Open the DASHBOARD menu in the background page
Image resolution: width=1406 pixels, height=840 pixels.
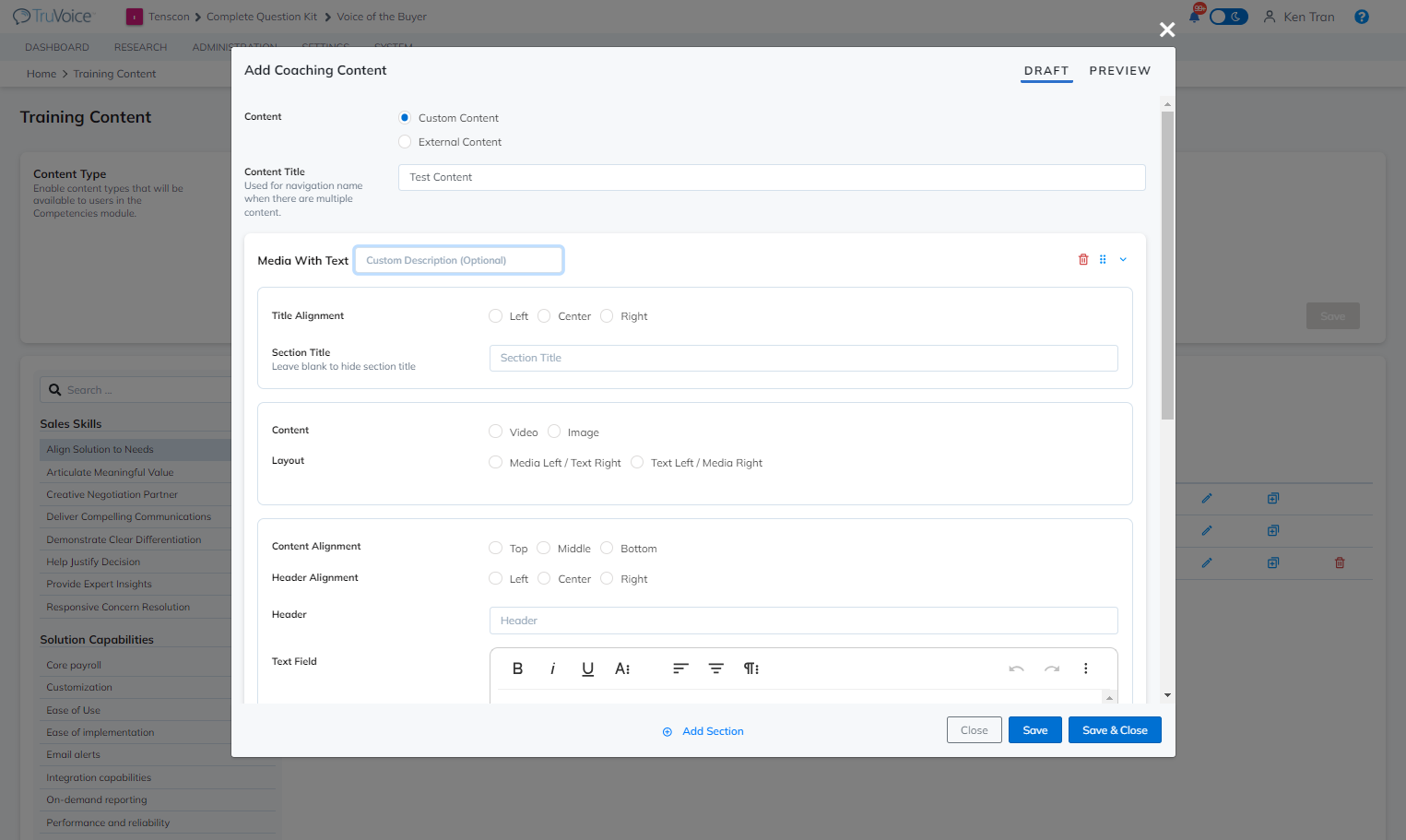coord(57,47)
